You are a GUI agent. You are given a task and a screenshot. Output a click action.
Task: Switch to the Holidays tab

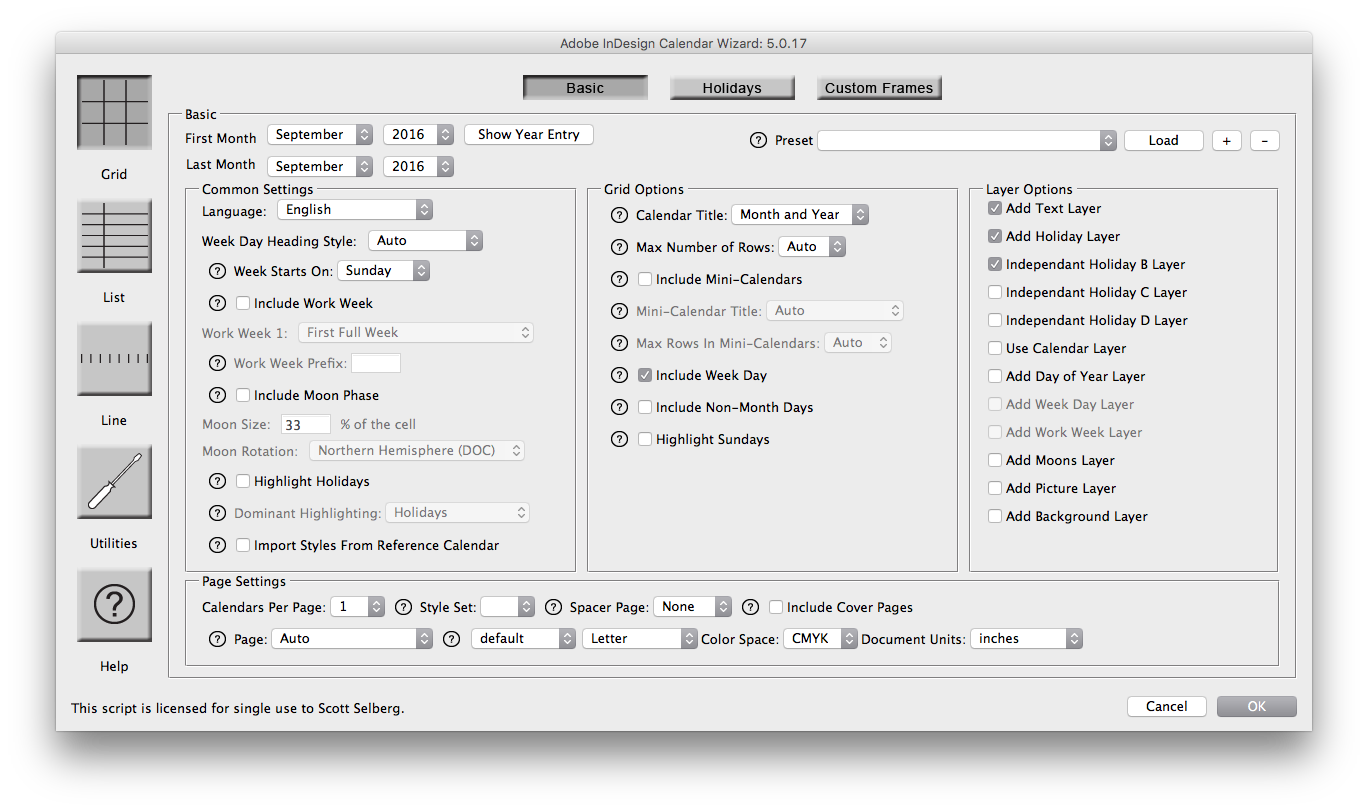pyautogui.click(x=732, y=88)
